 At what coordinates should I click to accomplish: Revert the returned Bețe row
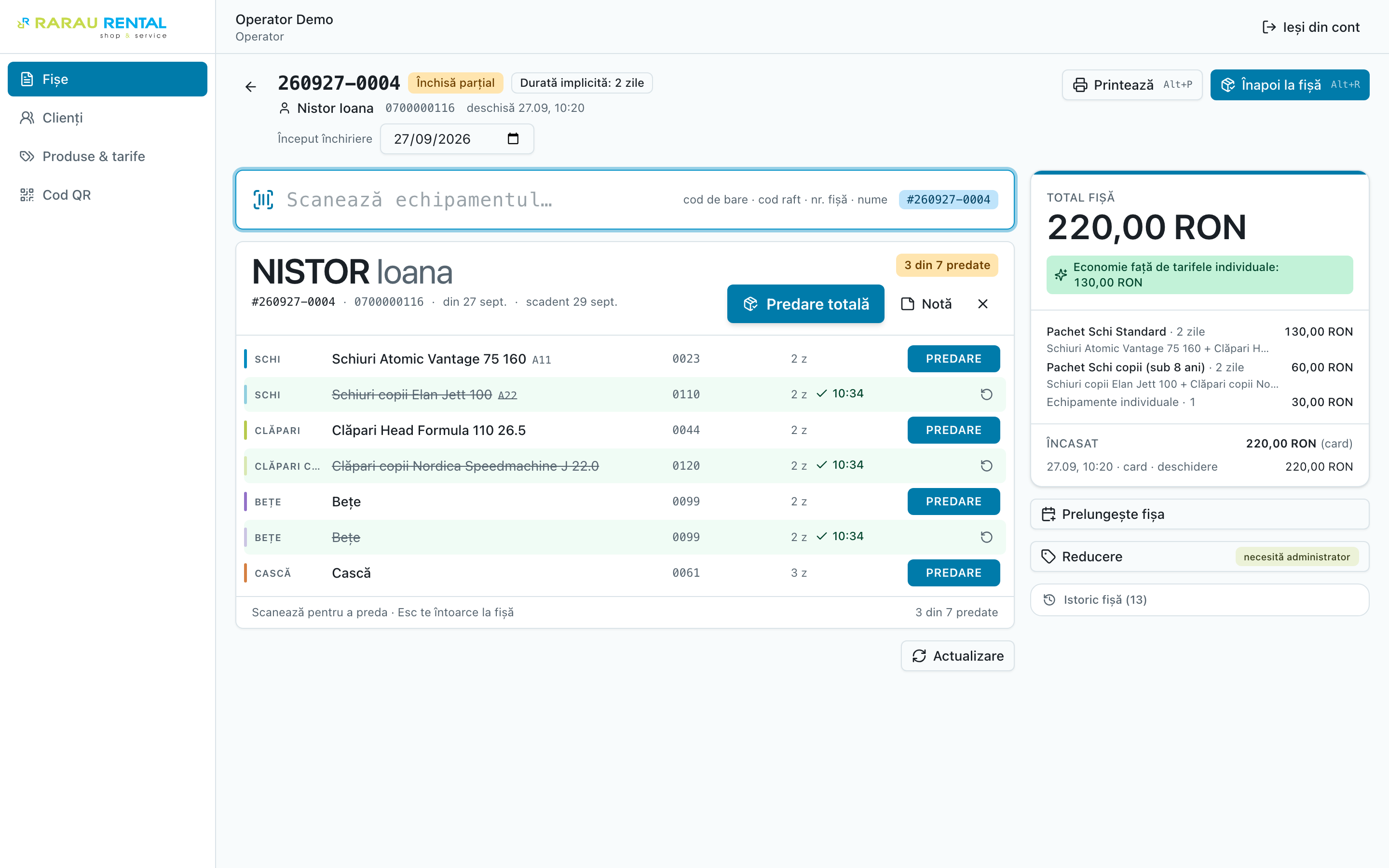[x=986, y=537]
